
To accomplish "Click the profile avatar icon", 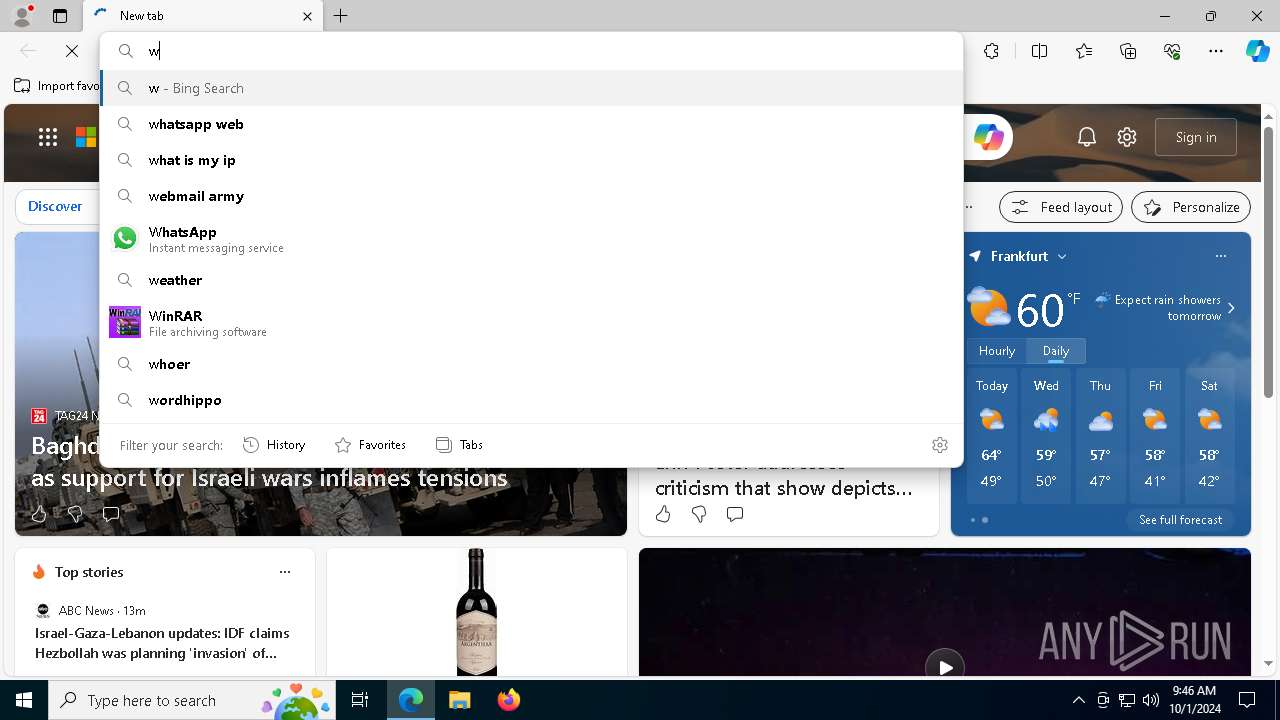I will pyautogui.click(x=21, y=16).
